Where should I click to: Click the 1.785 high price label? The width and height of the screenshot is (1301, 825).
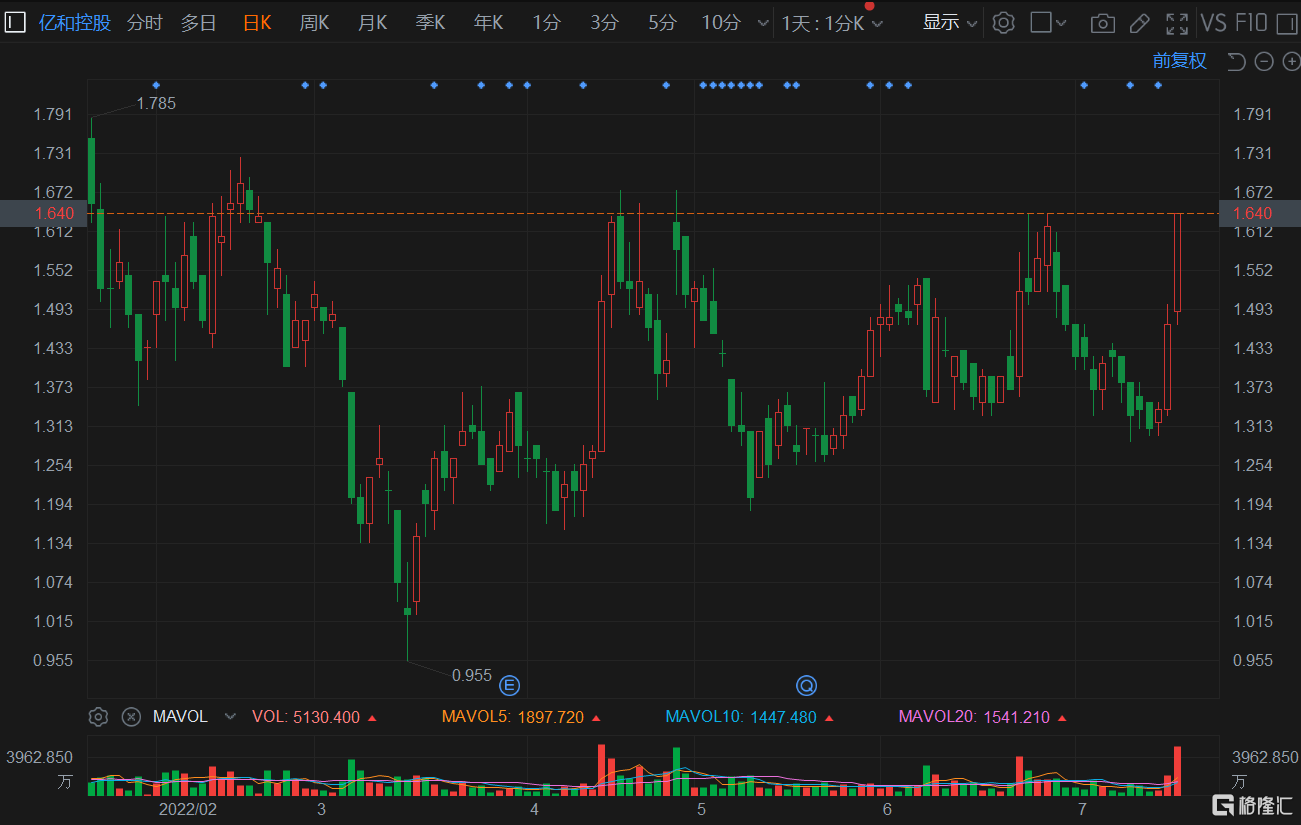(x=156, y=103)
